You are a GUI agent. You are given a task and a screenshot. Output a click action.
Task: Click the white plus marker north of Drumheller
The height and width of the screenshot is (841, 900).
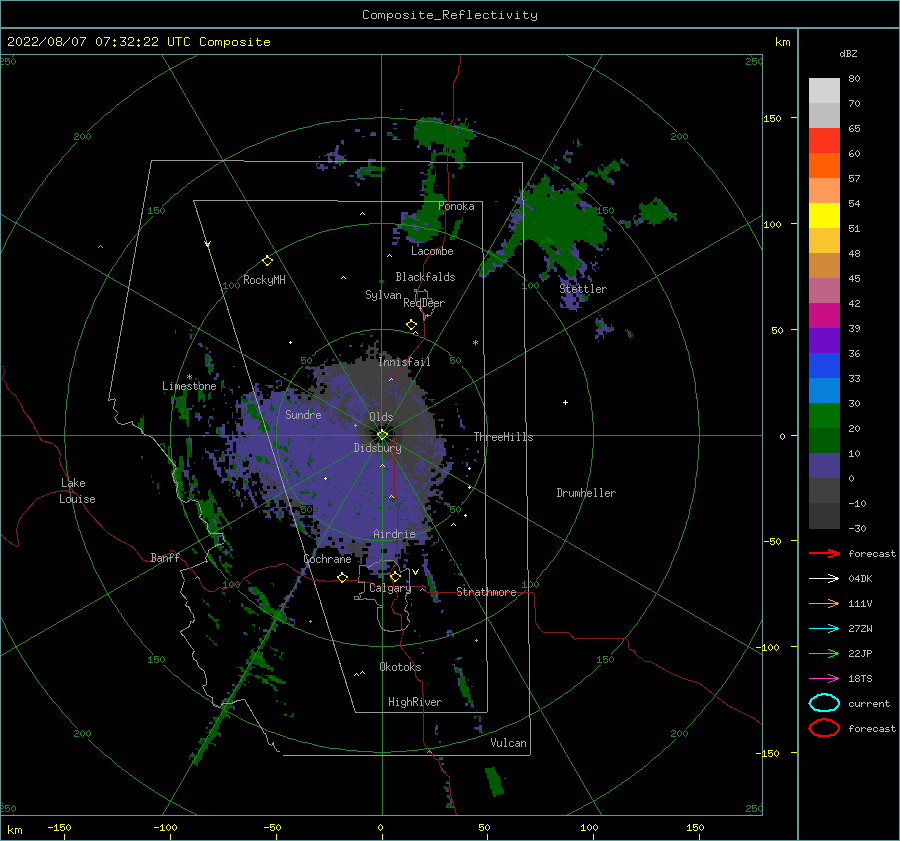[565, 402]
